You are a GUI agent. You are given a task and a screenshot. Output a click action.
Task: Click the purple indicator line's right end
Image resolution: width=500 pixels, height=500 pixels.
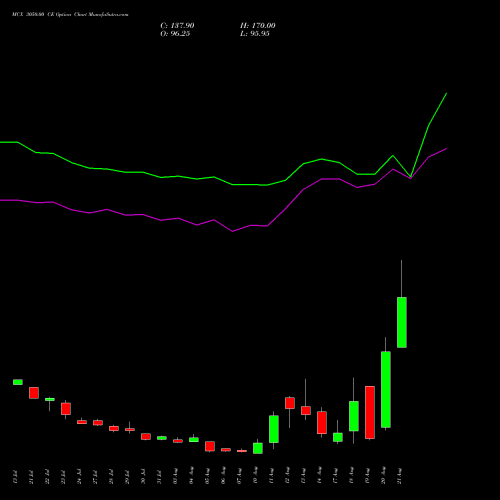tap(446, 149)
